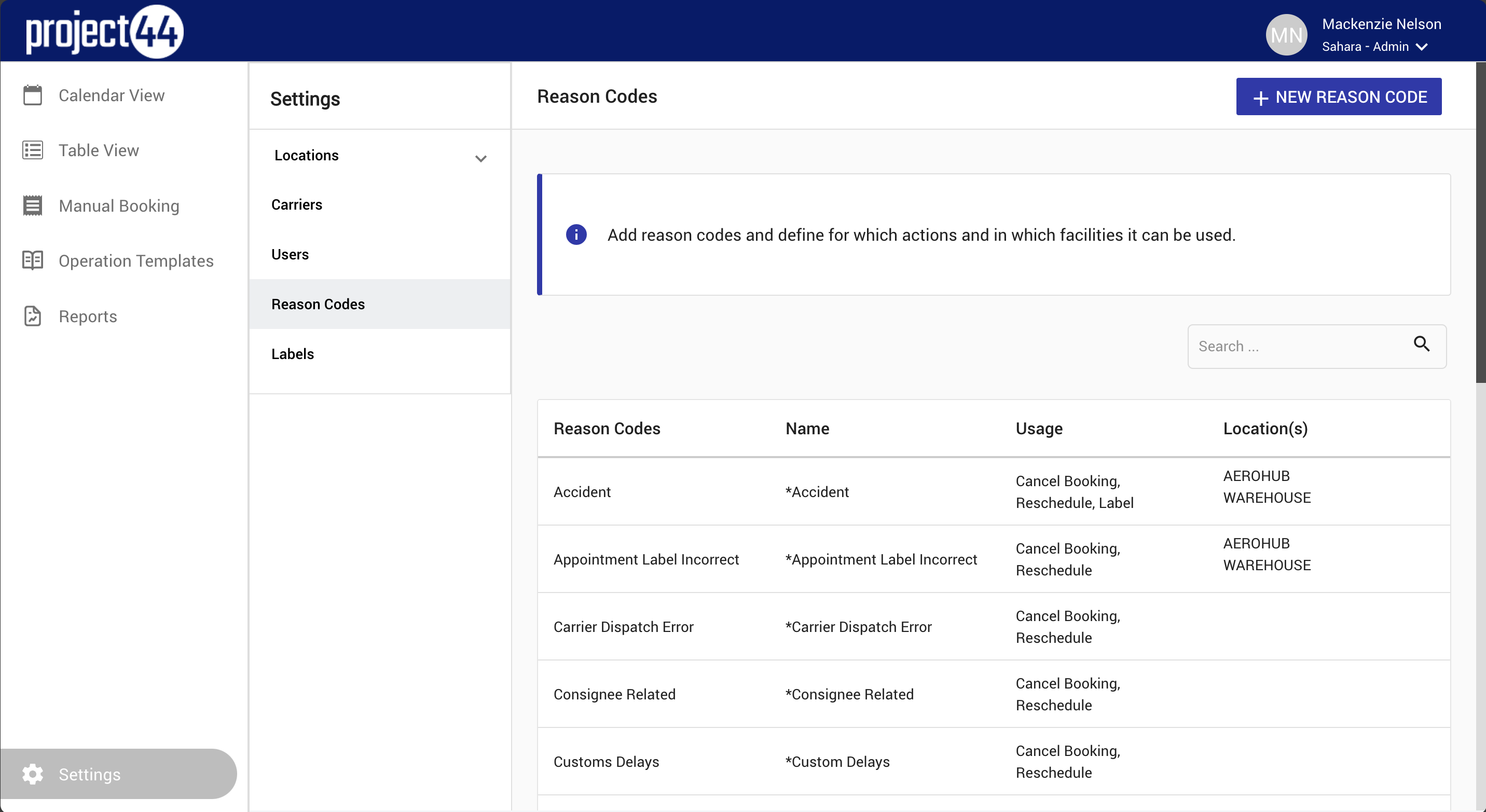Screen dimensions: 1486x812
Task: Select Consignee Related reason code
Action: tap(614, 694)
